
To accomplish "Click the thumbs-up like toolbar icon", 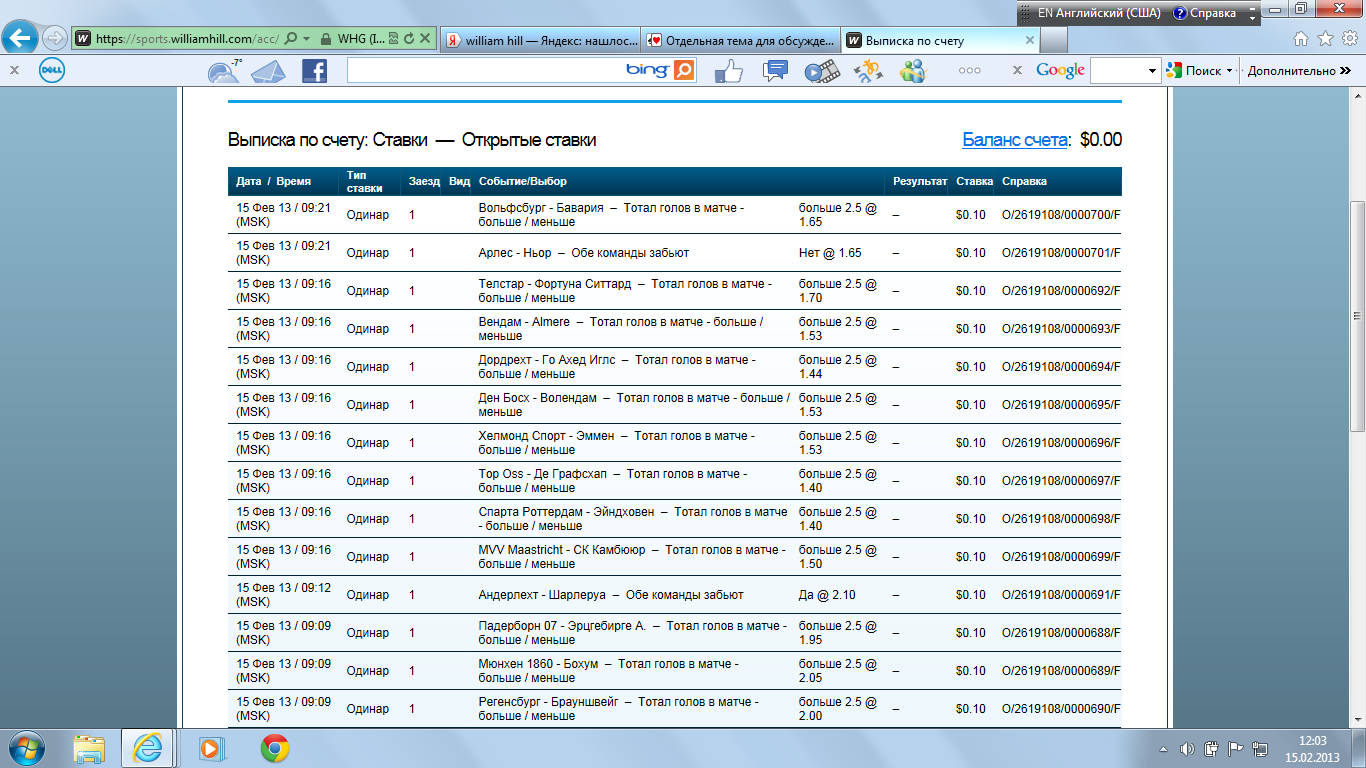I will (x=729, y=70).
